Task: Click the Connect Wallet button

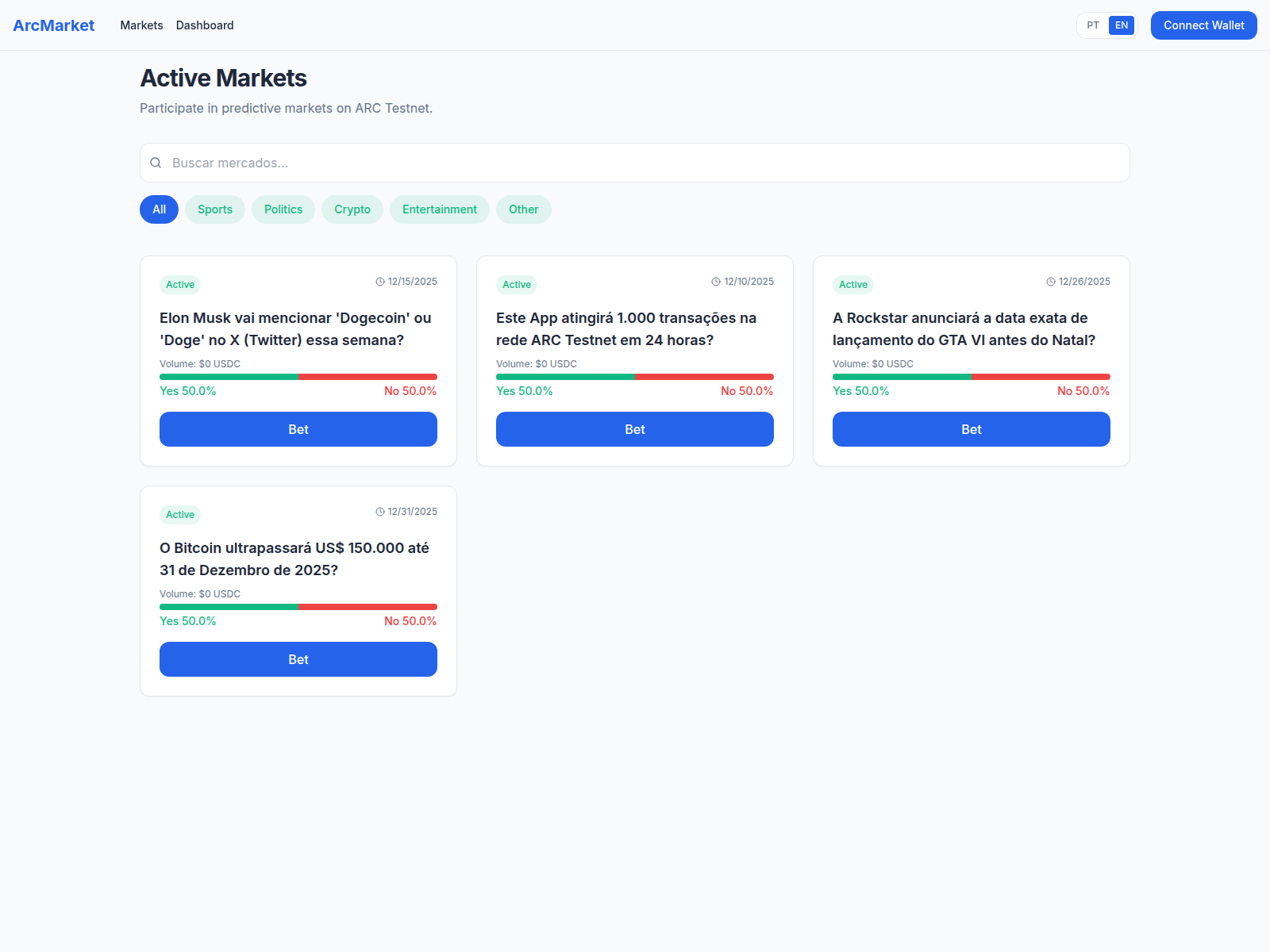Action: click(1203, 25)
